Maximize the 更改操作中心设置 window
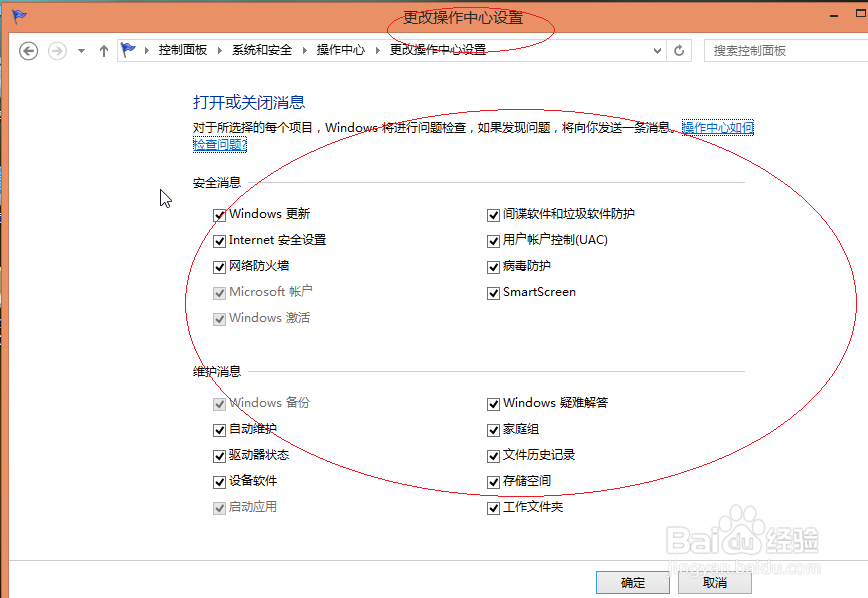868x598 pixels. [x=861, y=13]
